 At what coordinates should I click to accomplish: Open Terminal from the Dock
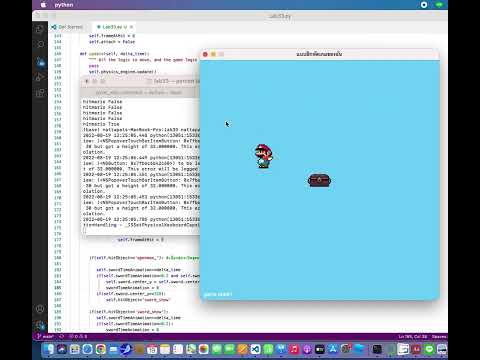pyautogui.click(x=377, y=349)
